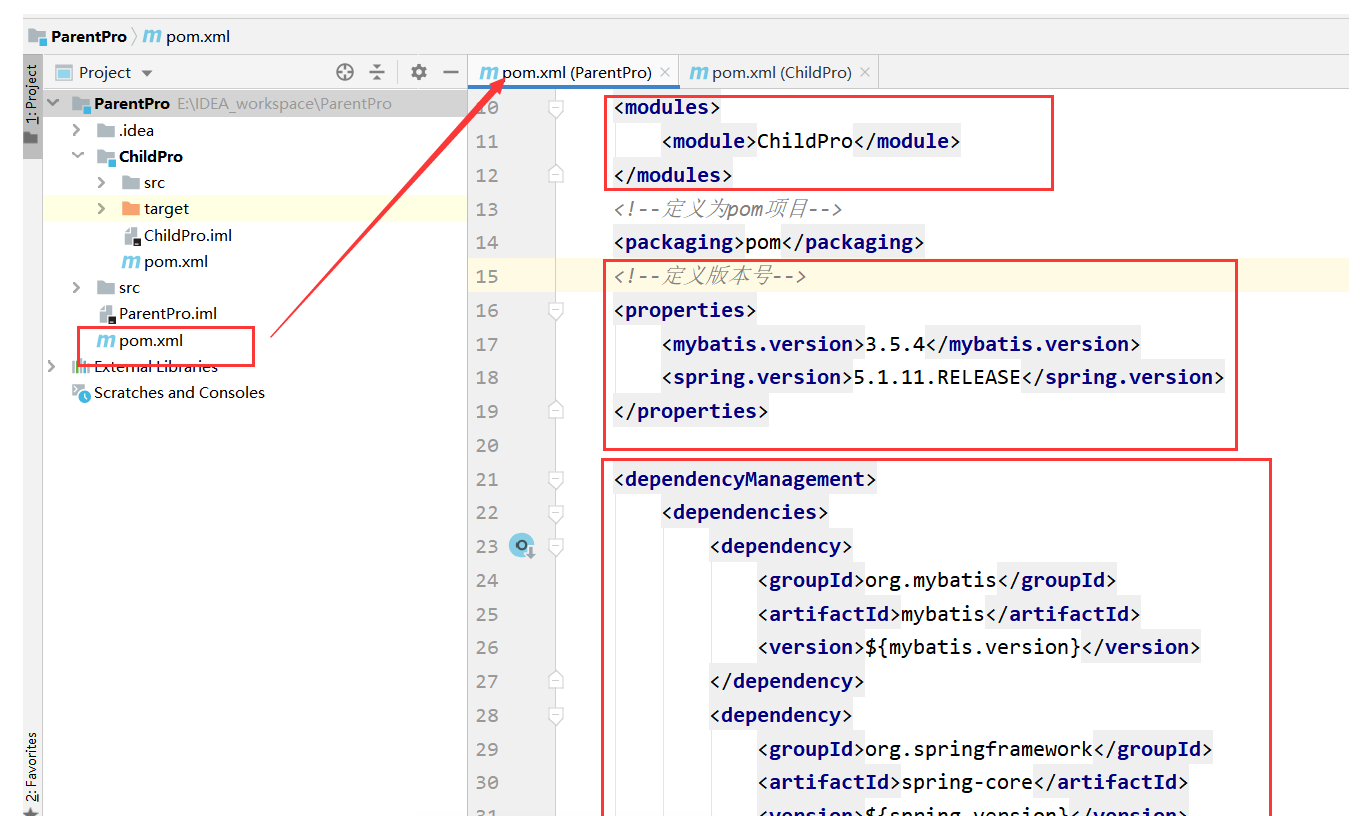Click the Maven icon of root pom.xml

pyautogui.click(x=105, y=341)
